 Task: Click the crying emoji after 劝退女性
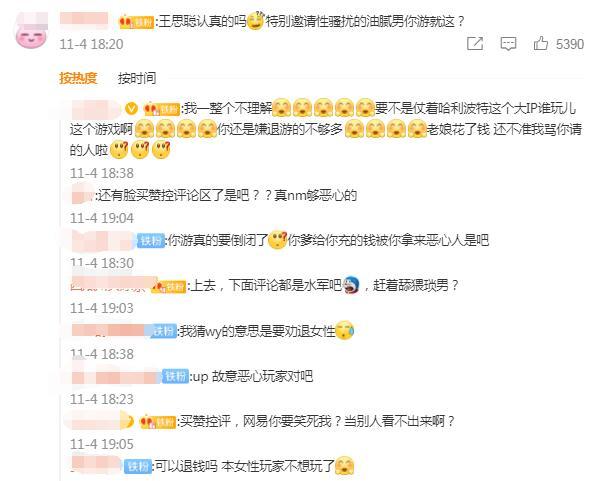point(345,330)
